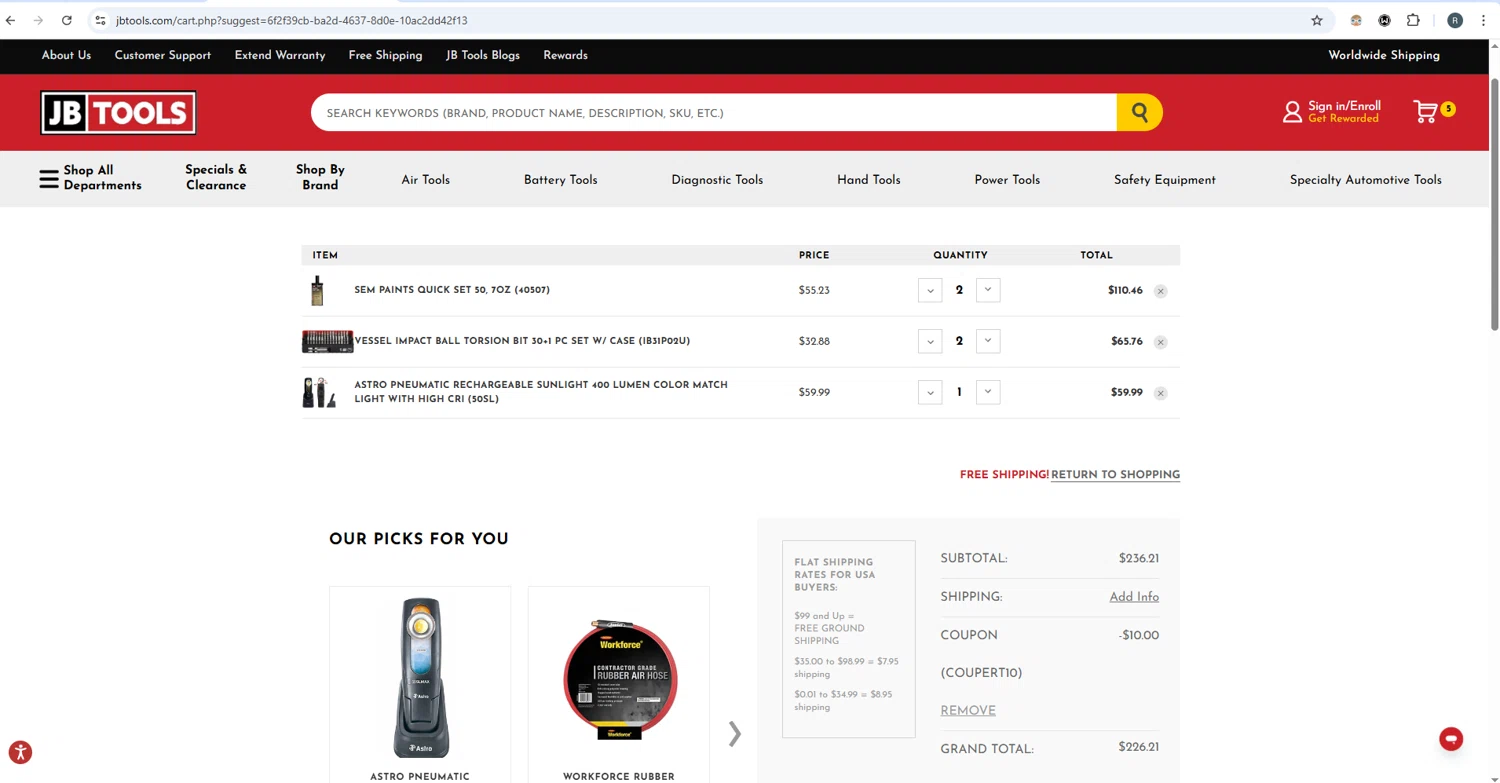This screenshot has height=783, width=1500.
Task: Open the Air Tools menu
Action: point(425,180)
